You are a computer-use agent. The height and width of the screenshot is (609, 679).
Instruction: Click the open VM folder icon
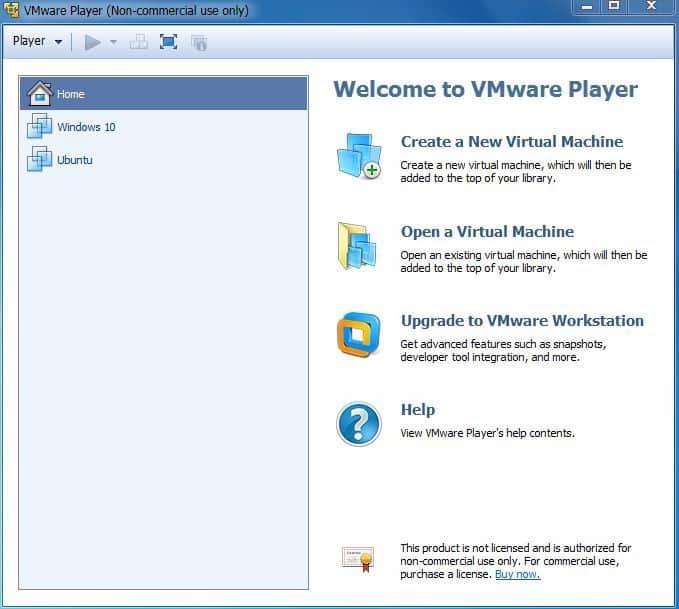click(x=357, y=246)
